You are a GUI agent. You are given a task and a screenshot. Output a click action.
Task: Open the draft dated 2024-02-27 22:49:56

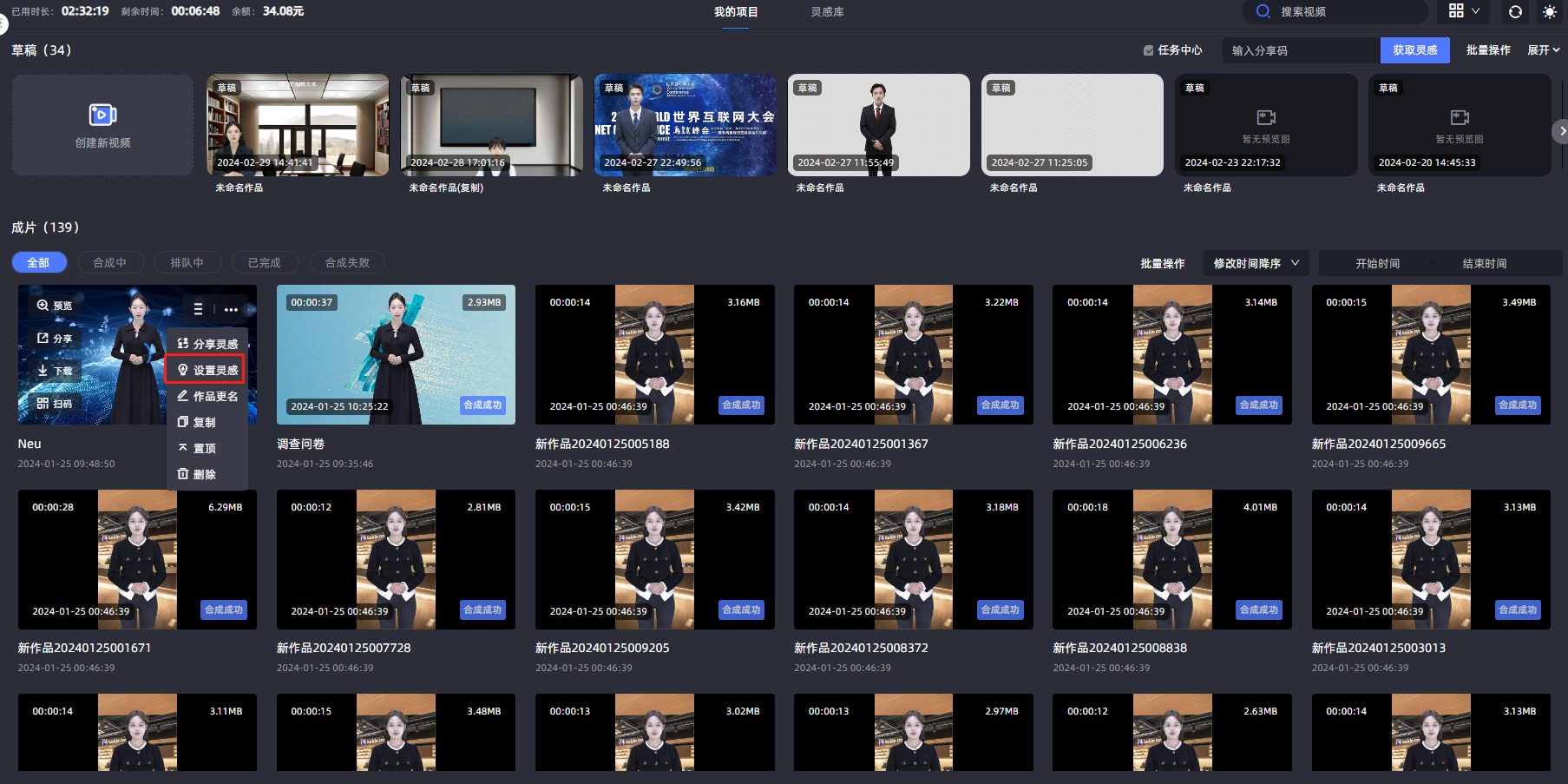pos(686,125)
